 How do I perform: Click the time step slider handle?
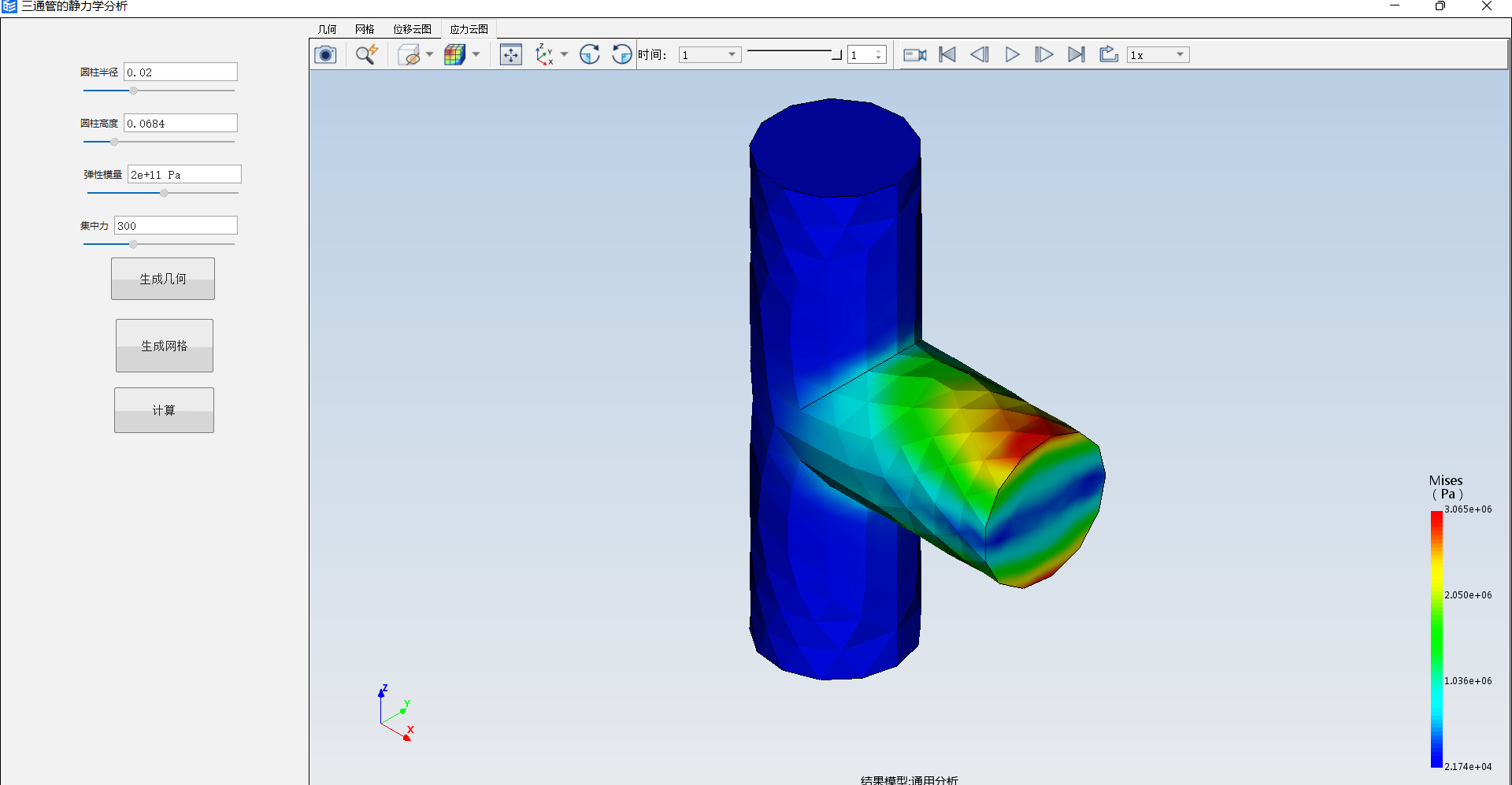(x=836, y=55)
